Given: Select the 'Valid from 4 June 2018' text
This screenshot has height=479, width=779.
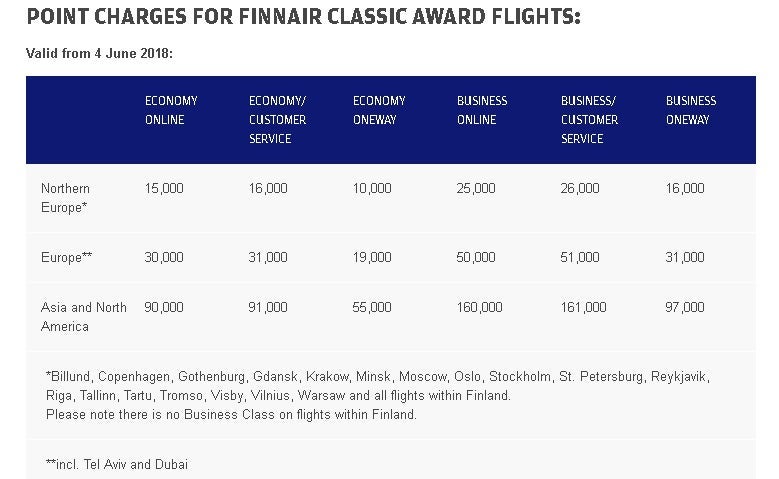Looking at the screenshot, I should (x=99, y=53).
